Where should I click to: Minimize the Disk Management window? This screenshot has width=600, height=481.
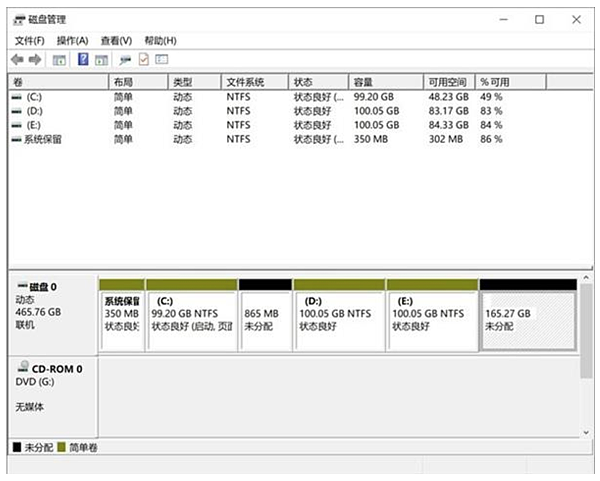click(504, 20)
